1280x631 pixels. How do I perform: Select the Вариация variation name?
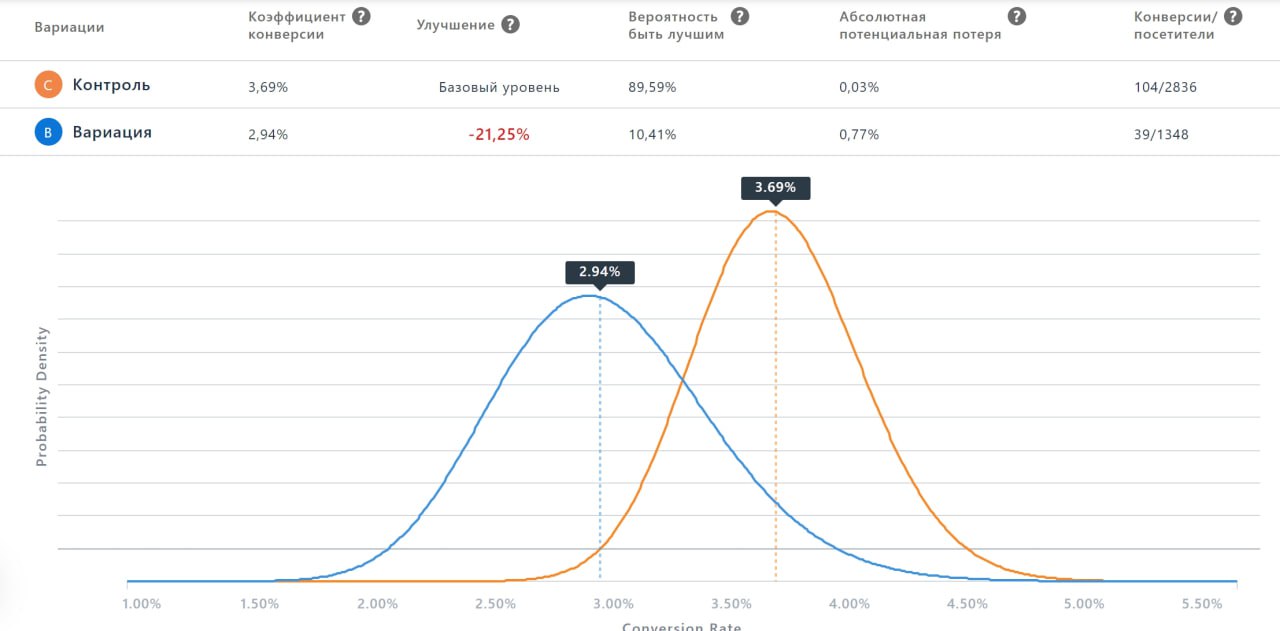click(x=112, y=132)
